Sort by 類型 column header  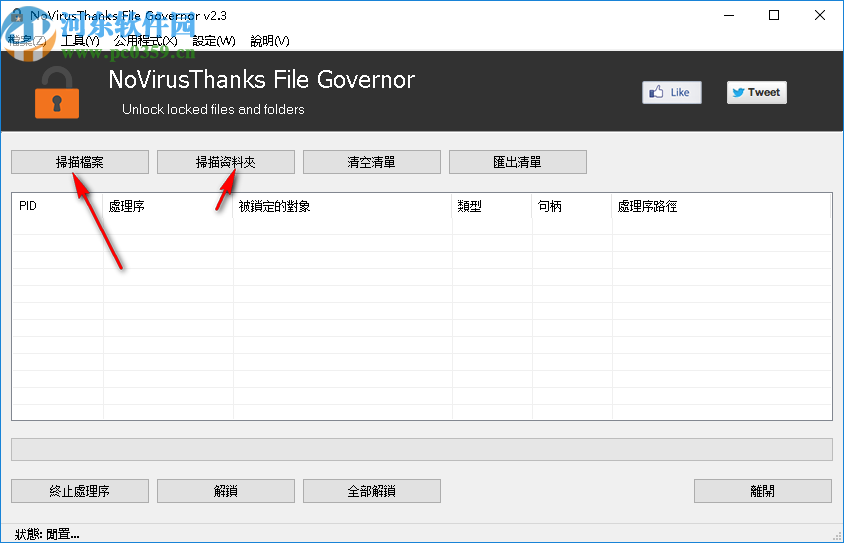(492, 206)
